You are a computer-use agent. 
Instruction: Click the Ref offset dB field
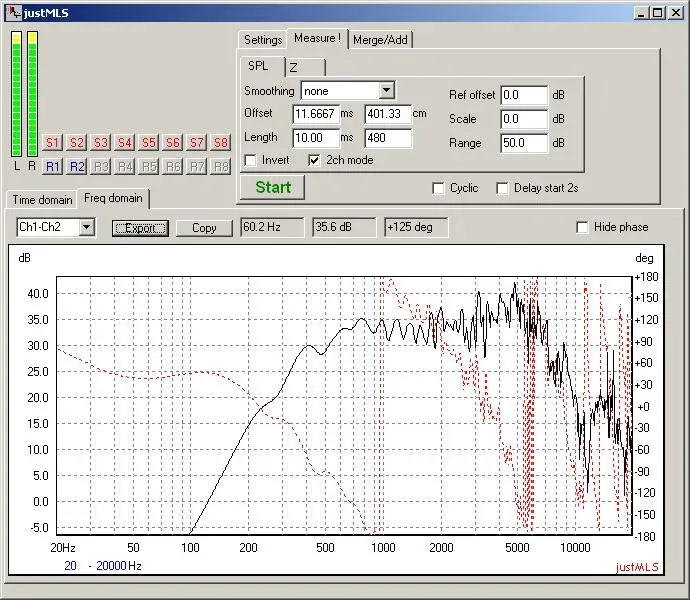[524, 95]
